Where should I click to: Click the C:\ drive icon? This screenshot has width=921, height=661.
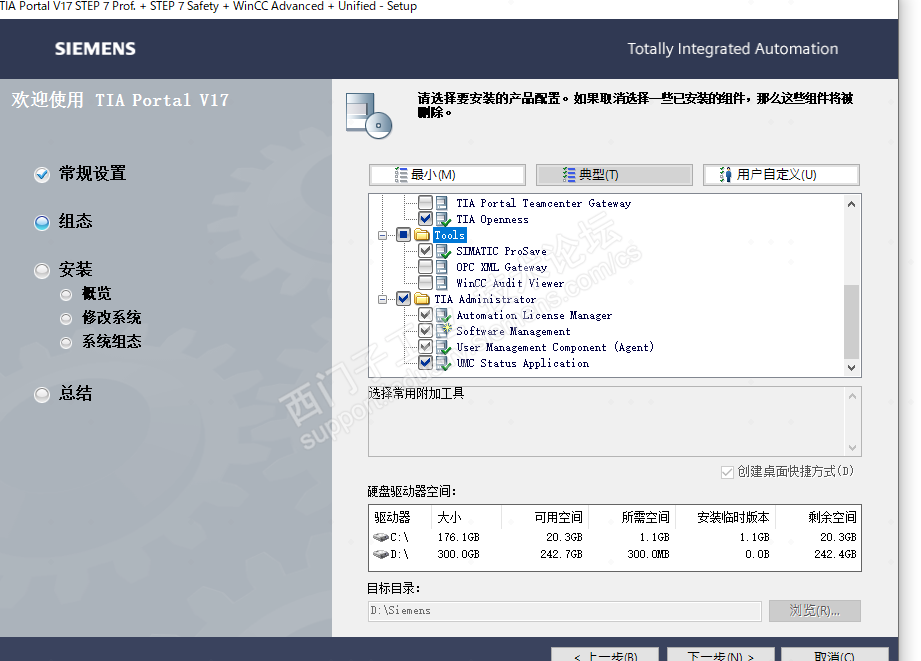click(381, 537)
